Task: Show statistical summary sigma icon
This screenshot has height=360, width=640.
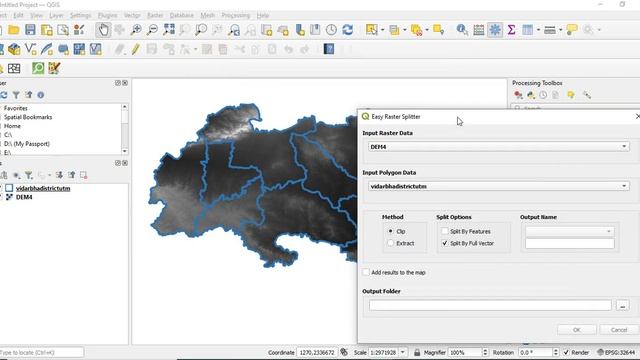Action: pos(511,30)
